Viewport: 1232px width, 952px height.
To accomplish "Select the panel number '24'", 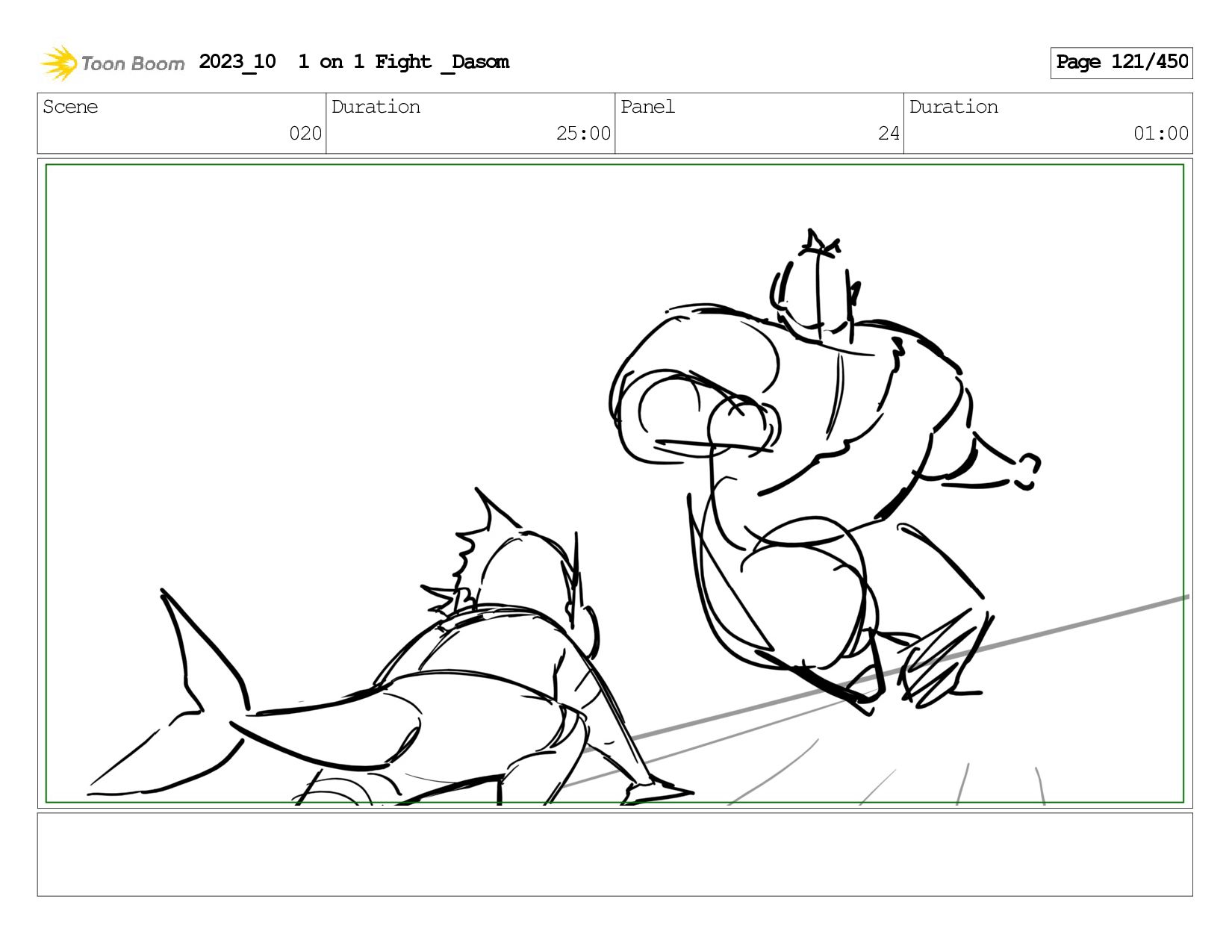I will [x=889, y=134].
